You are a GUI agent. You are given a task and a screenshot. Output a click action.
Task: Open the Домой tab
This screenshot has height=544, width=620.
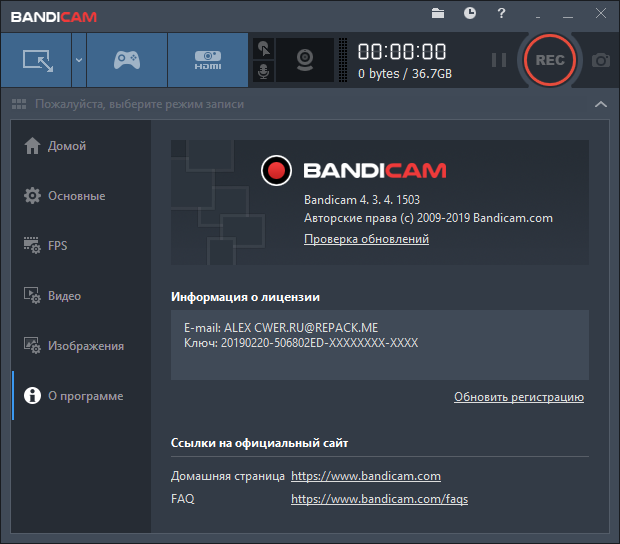point(67,146)
